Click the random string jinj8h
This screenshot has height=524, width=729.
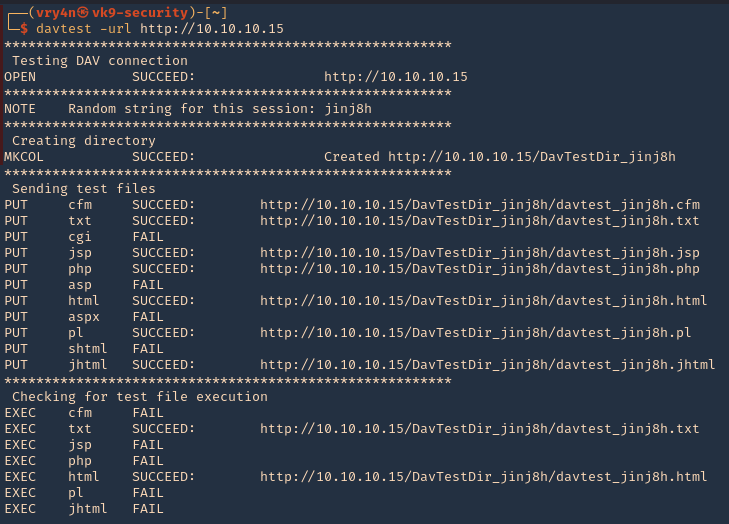tap(348, 109)
